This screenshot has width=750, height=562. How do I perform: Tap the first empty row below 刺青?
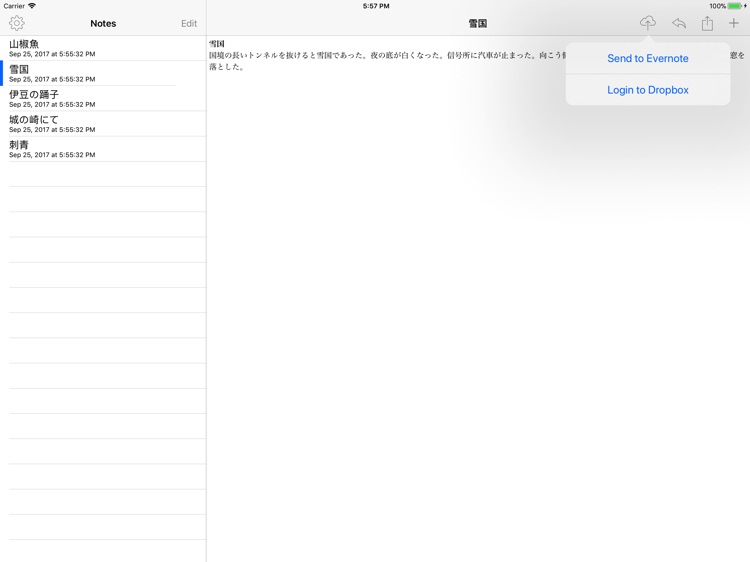click(x=105, y=174)
